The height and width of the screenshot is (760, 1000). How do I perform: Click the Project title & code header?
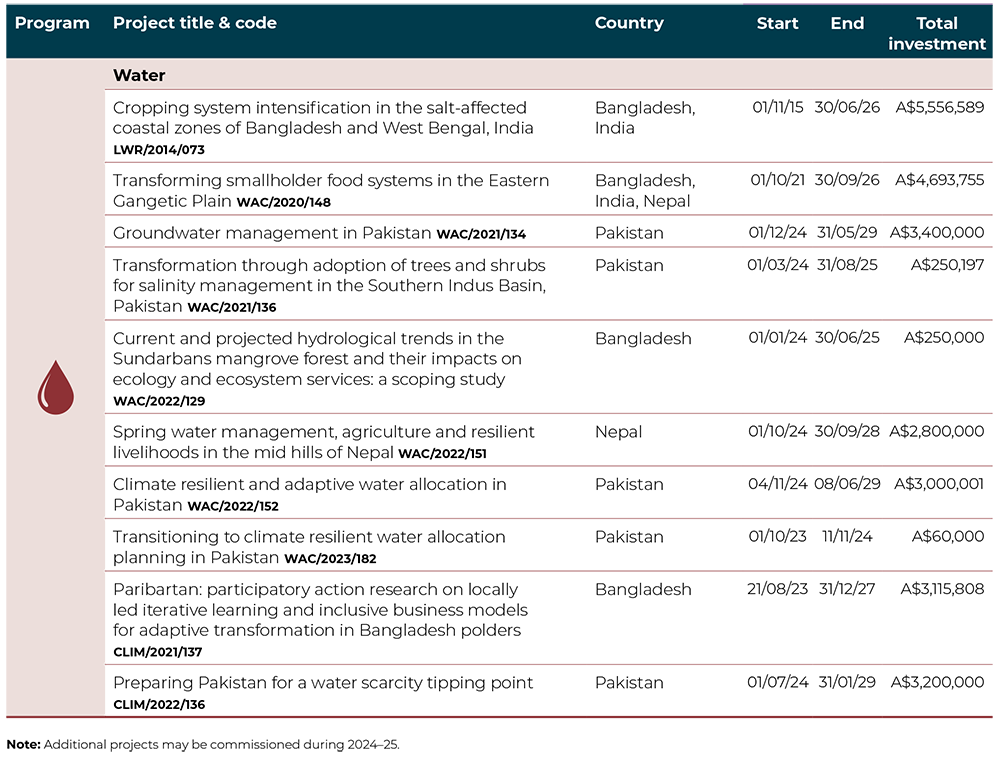pyautogui.click(x=195, y=23)
